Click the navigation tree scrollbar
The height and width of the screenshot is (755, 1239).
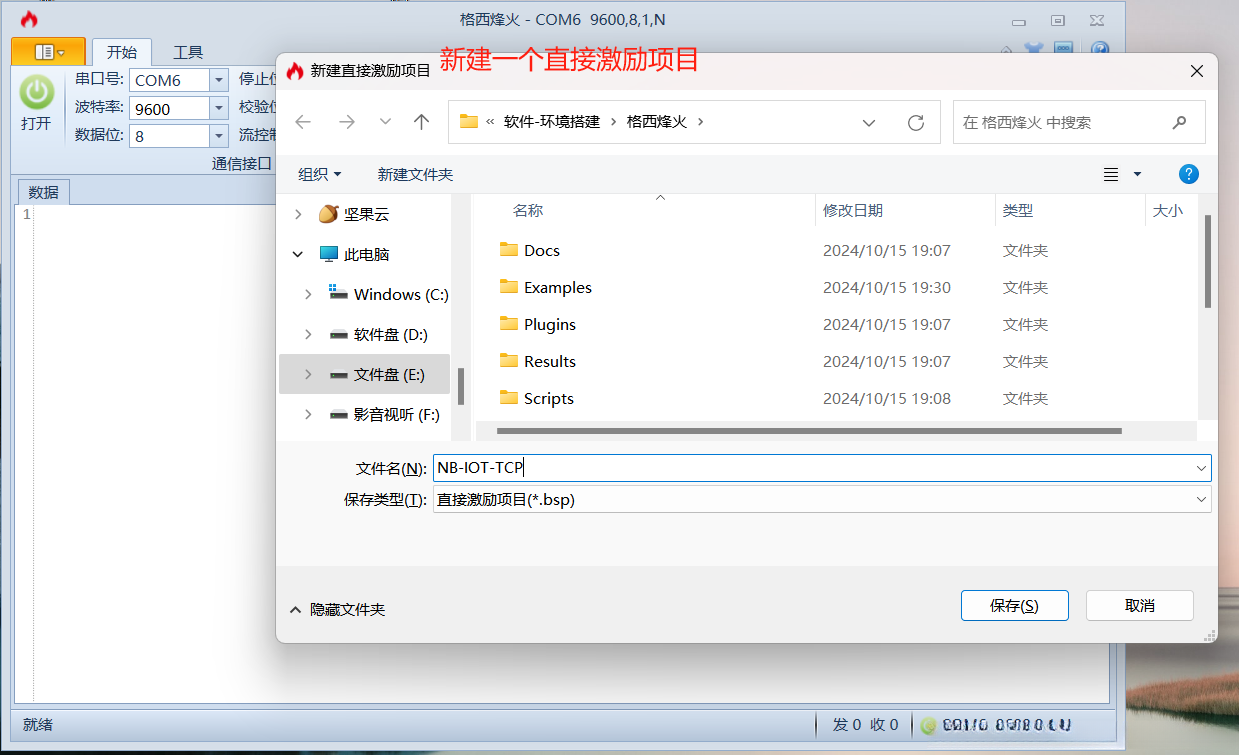(460, 386)
